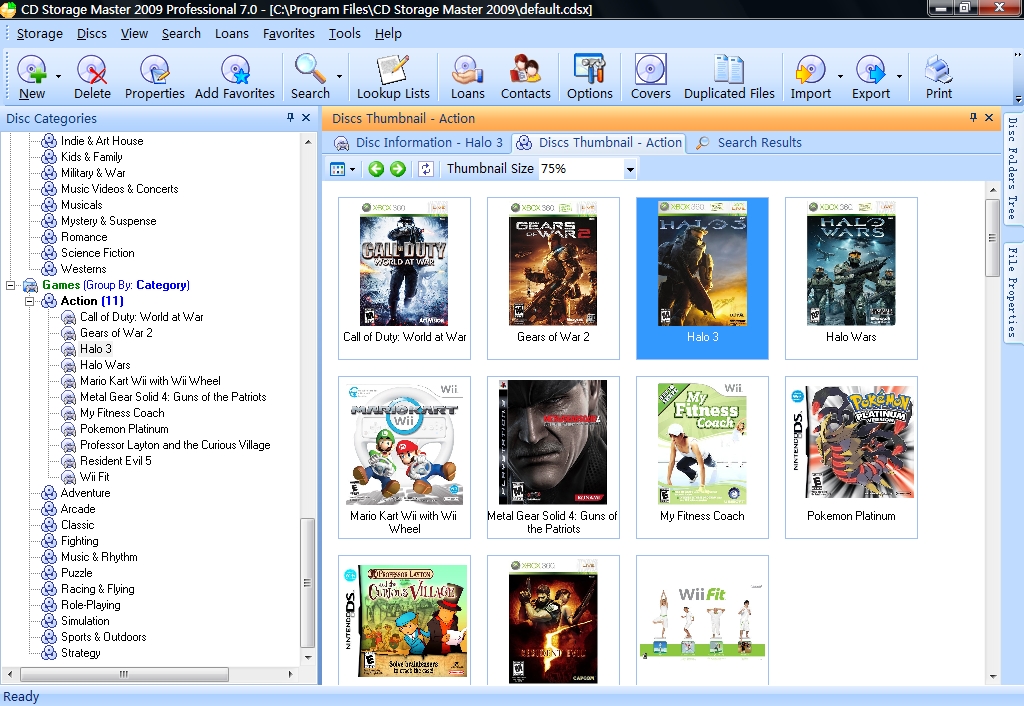The image size is (1024, 706).
Task: Select the Racing & Flying category
Action: pyautogui.click(x=97, y=589)
